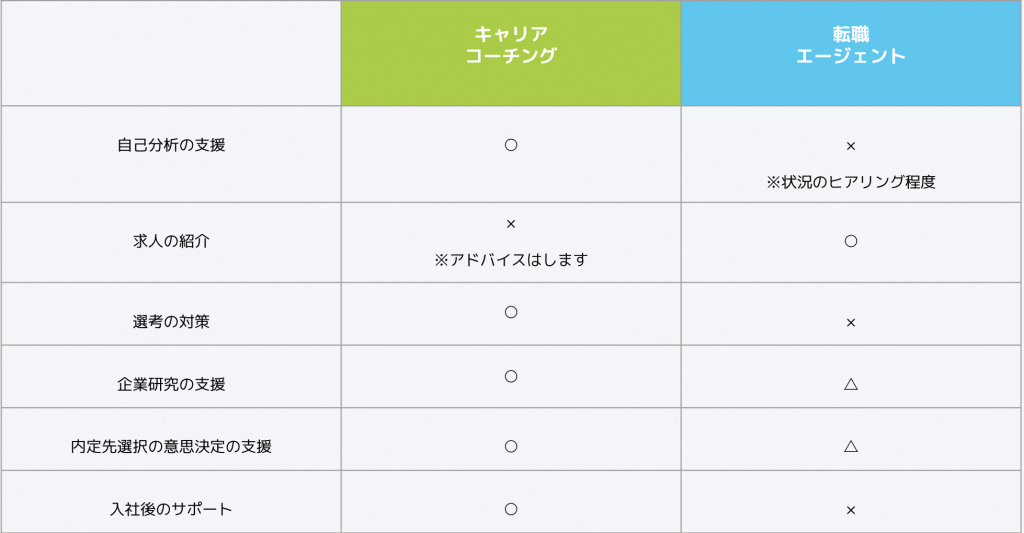The image size is (1024, 533).
Task: Click the note ※アドバイスはします
Action: pyautogui.click(x=511, y=260)
